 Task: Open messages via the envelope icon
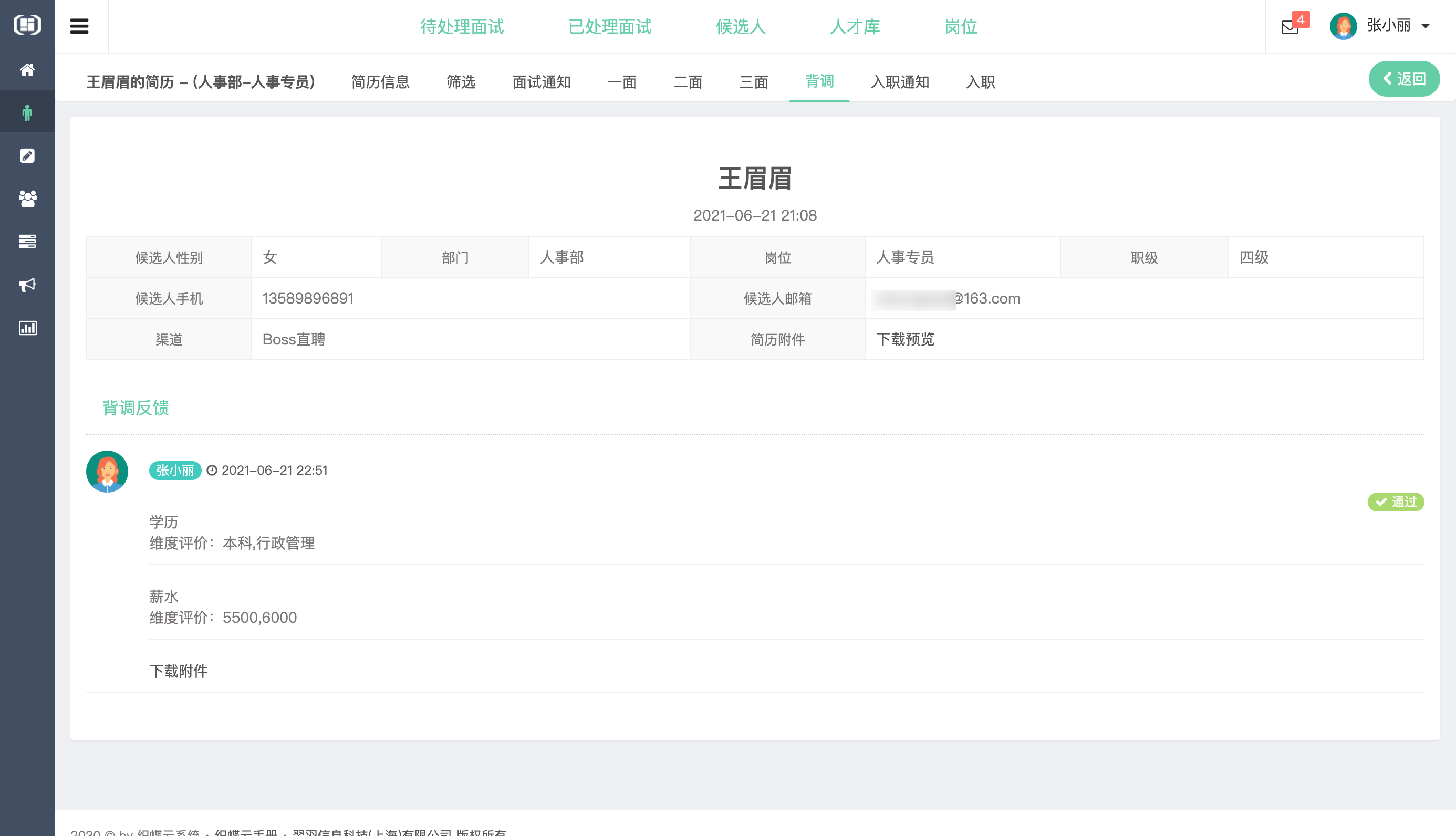1289,27
